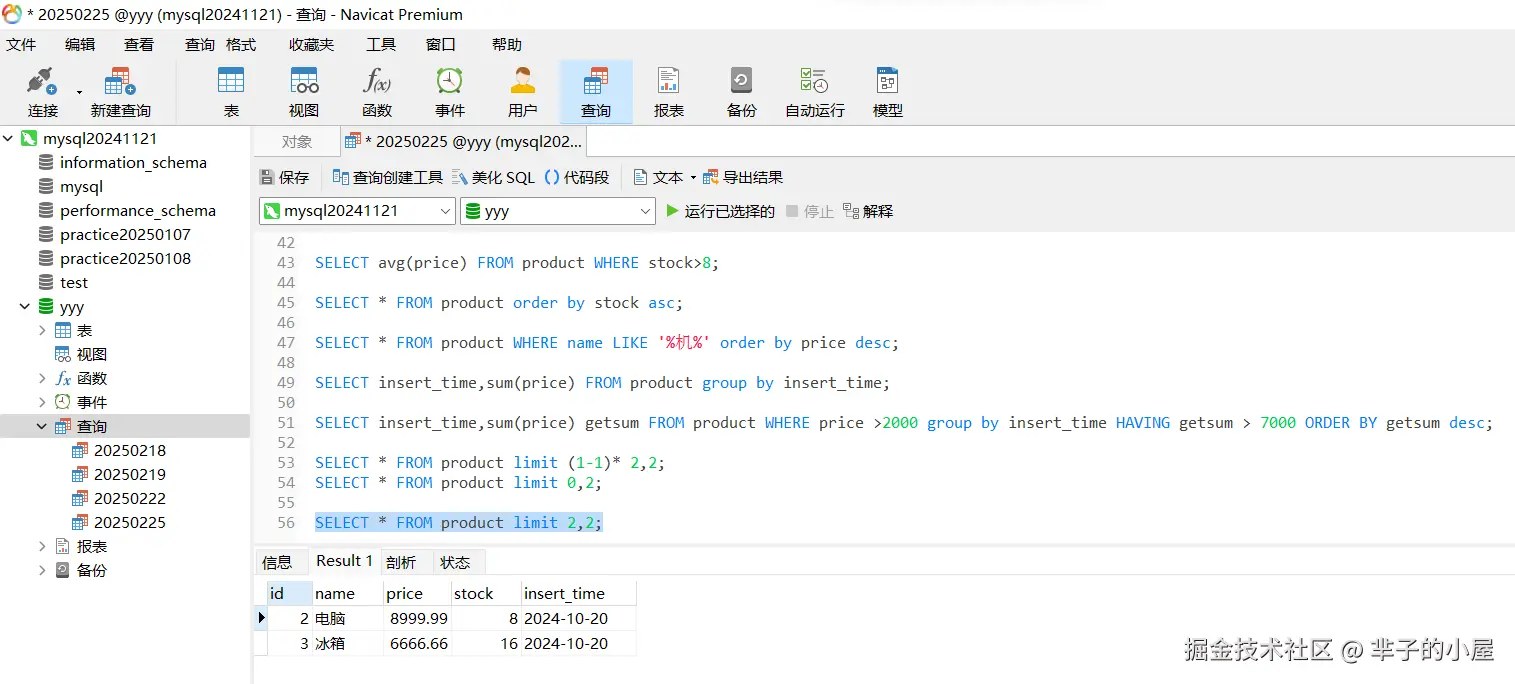
Task: Open the 收藏夹 menu
Action: [x=311, y=44]
